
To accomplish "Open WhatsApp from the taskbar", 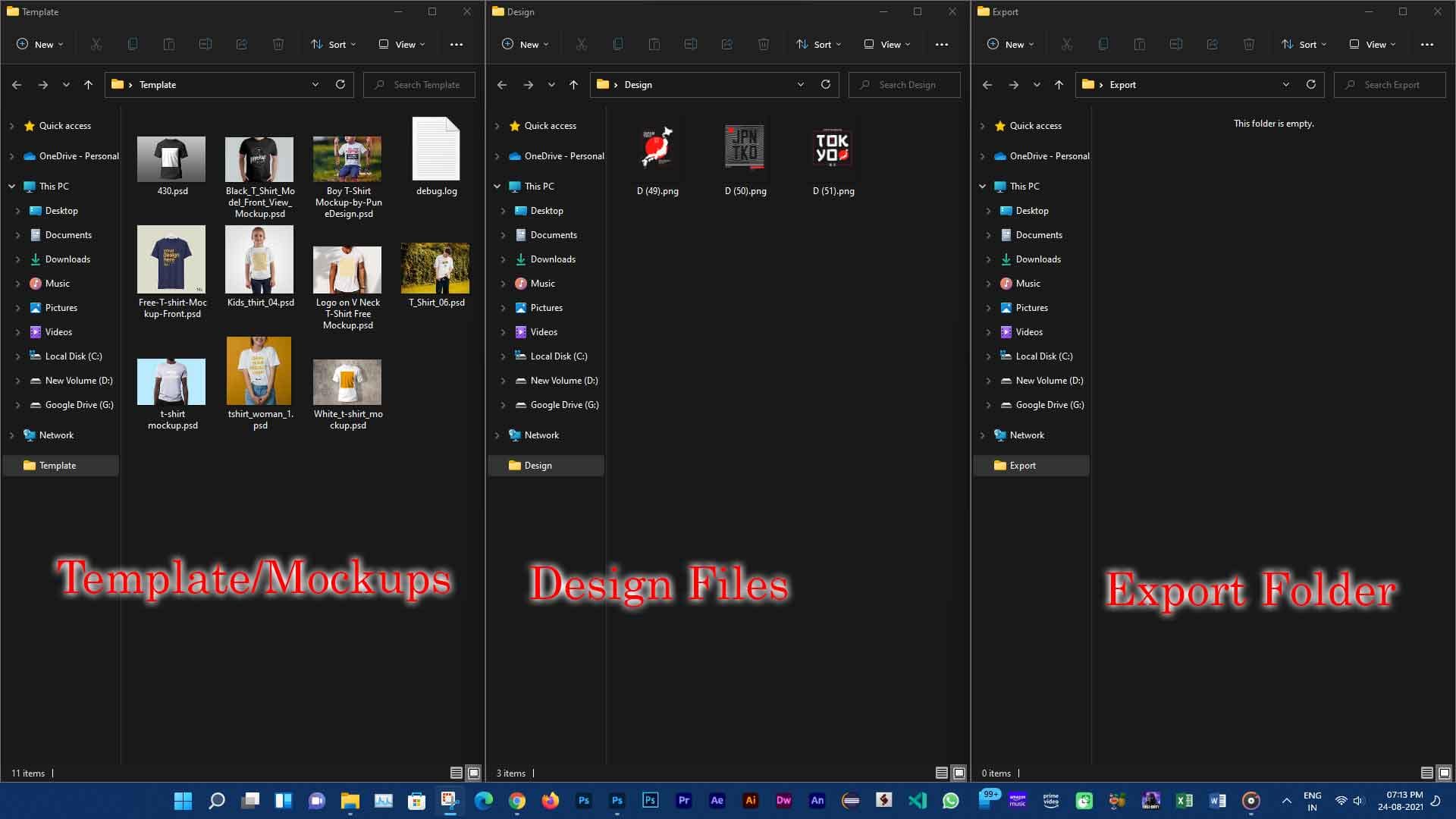I will 951,800.
